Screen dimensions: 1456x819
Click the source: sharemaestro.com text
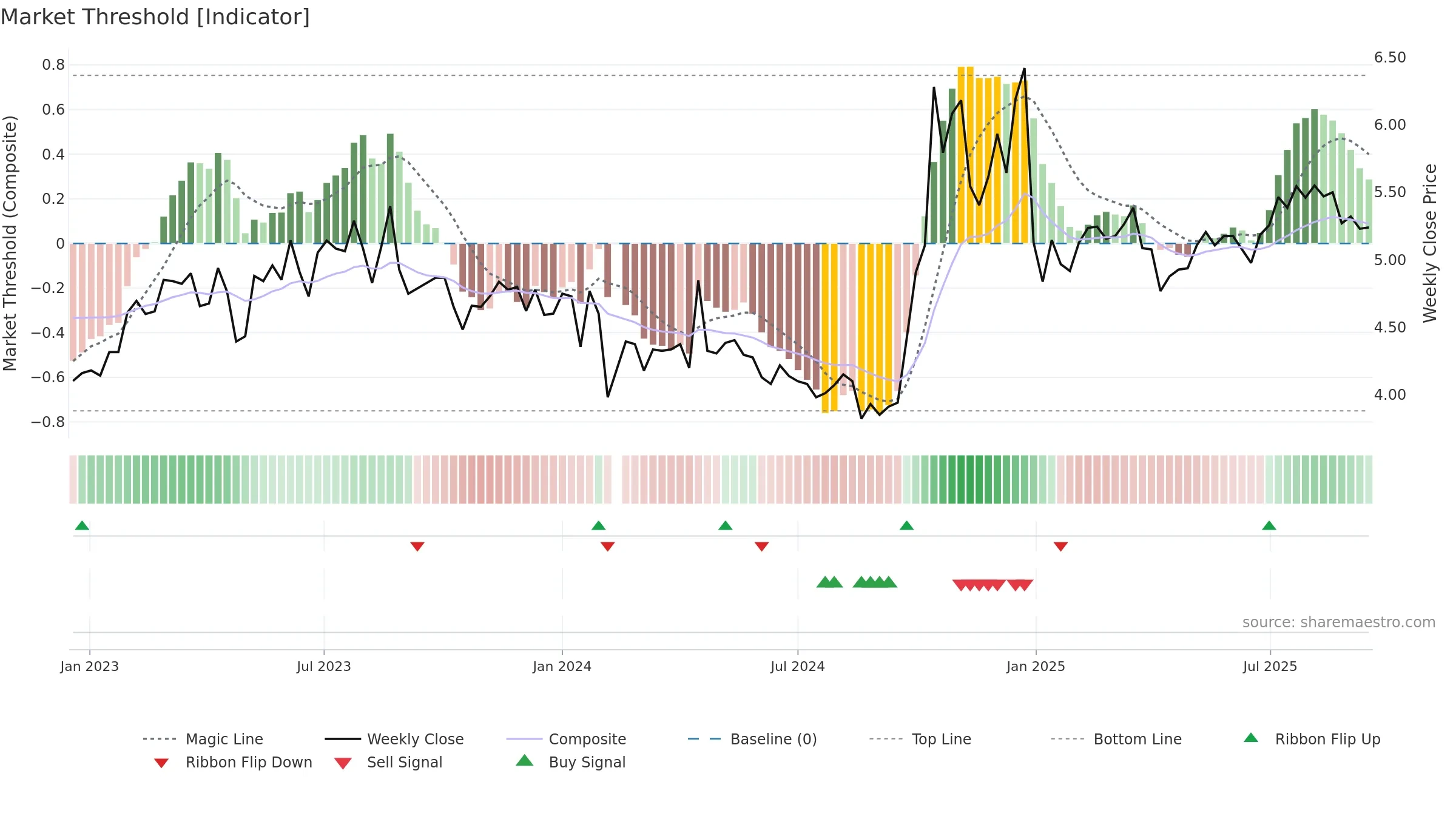(1339, 622)
